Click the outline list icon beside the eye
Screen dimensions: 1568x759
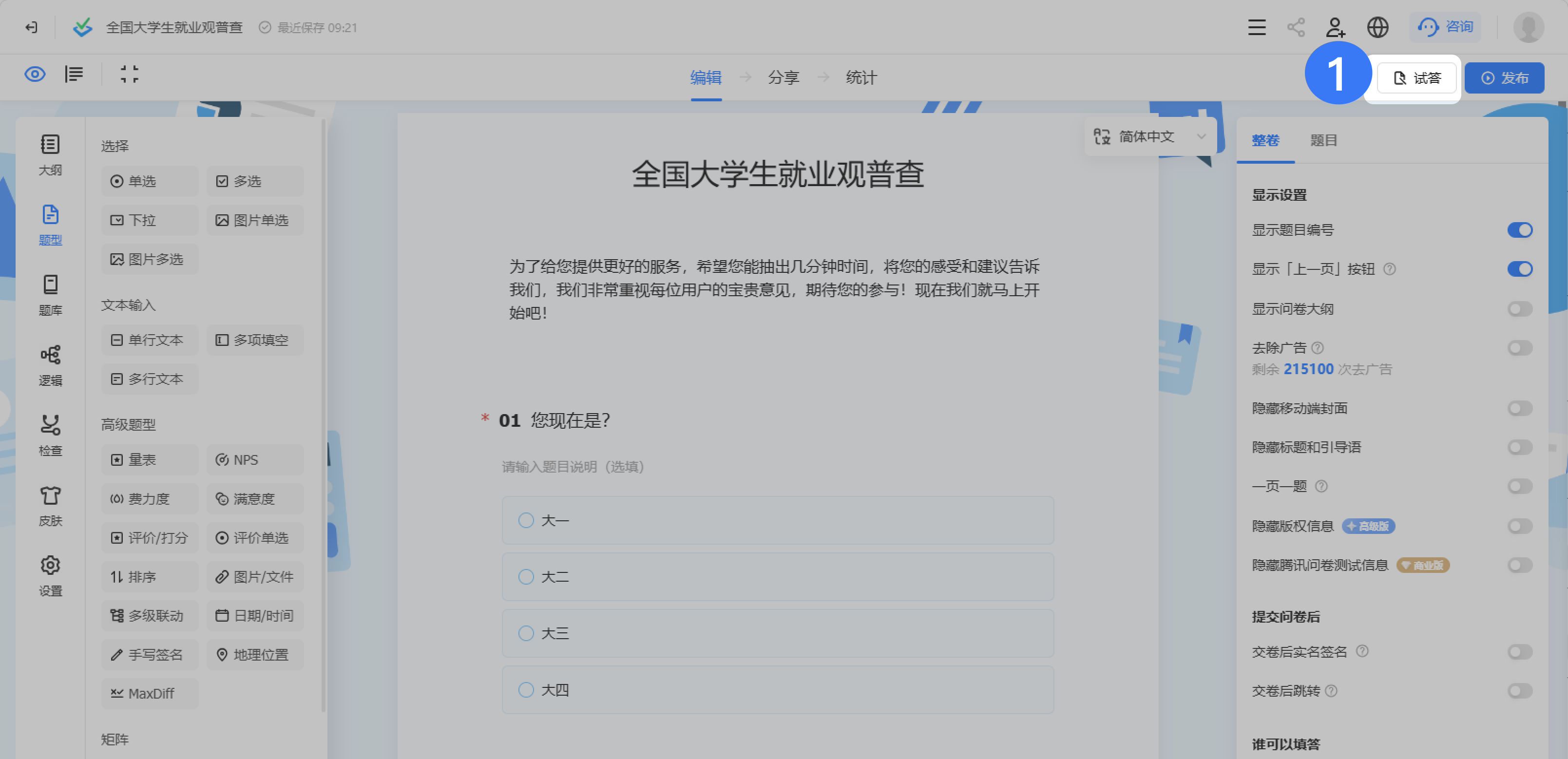pyautogui.click(x=74, y=74)
